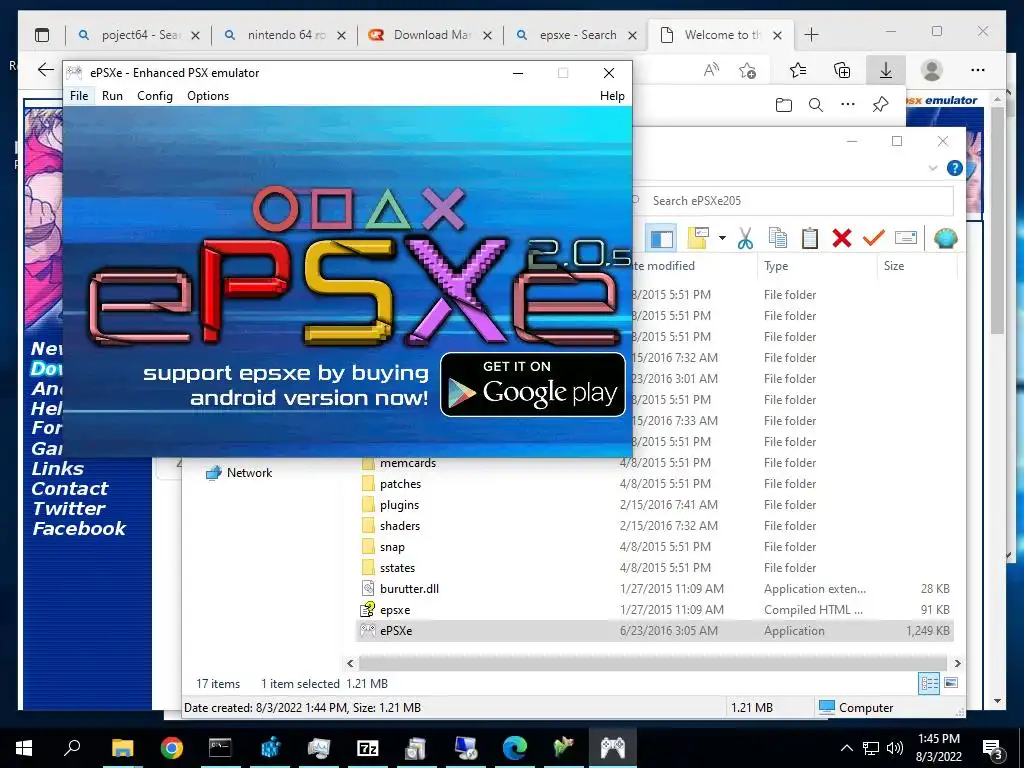Open a new Edge tab
Screen dimensions: 1024x768
[x=811, y=35]
